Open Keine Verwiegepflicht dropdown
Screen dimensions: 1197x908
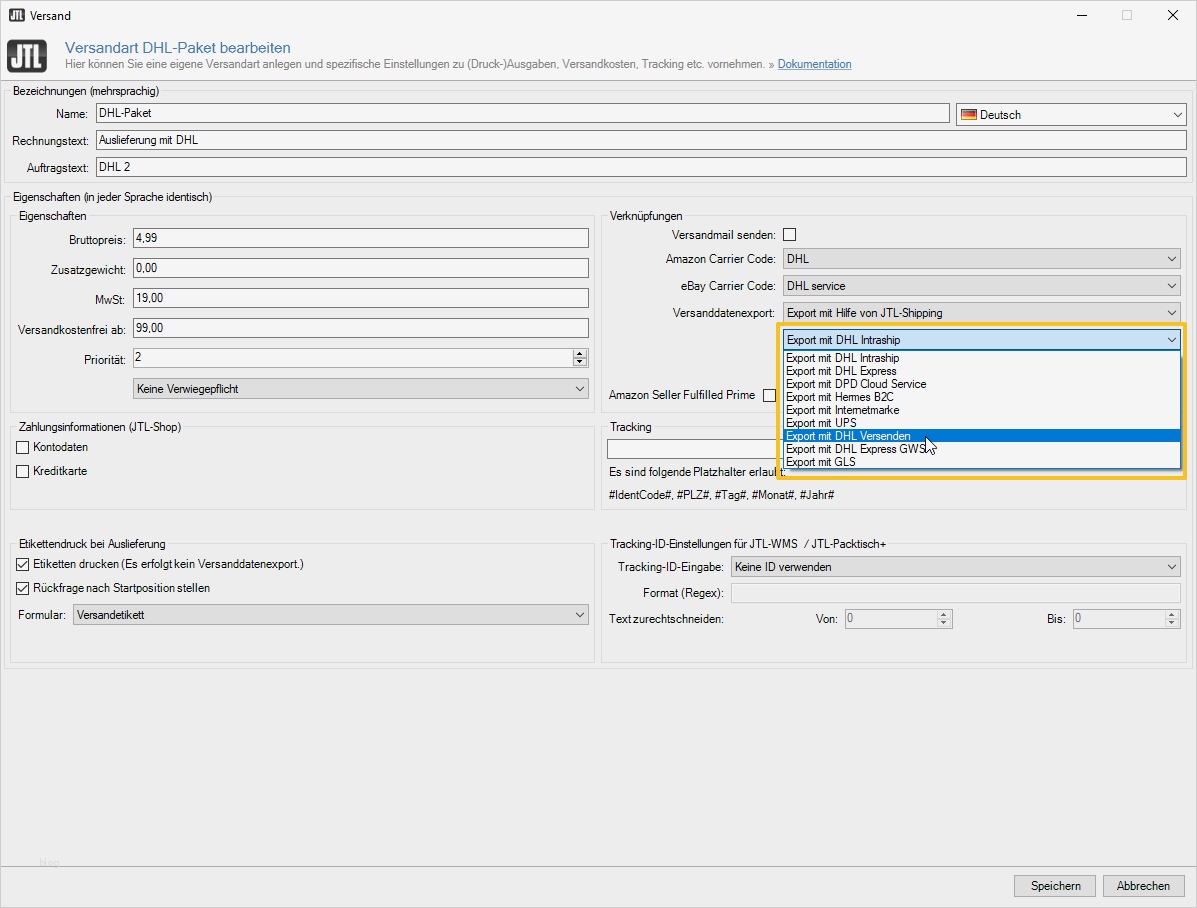pyautogui.click(x=360, y=389)
